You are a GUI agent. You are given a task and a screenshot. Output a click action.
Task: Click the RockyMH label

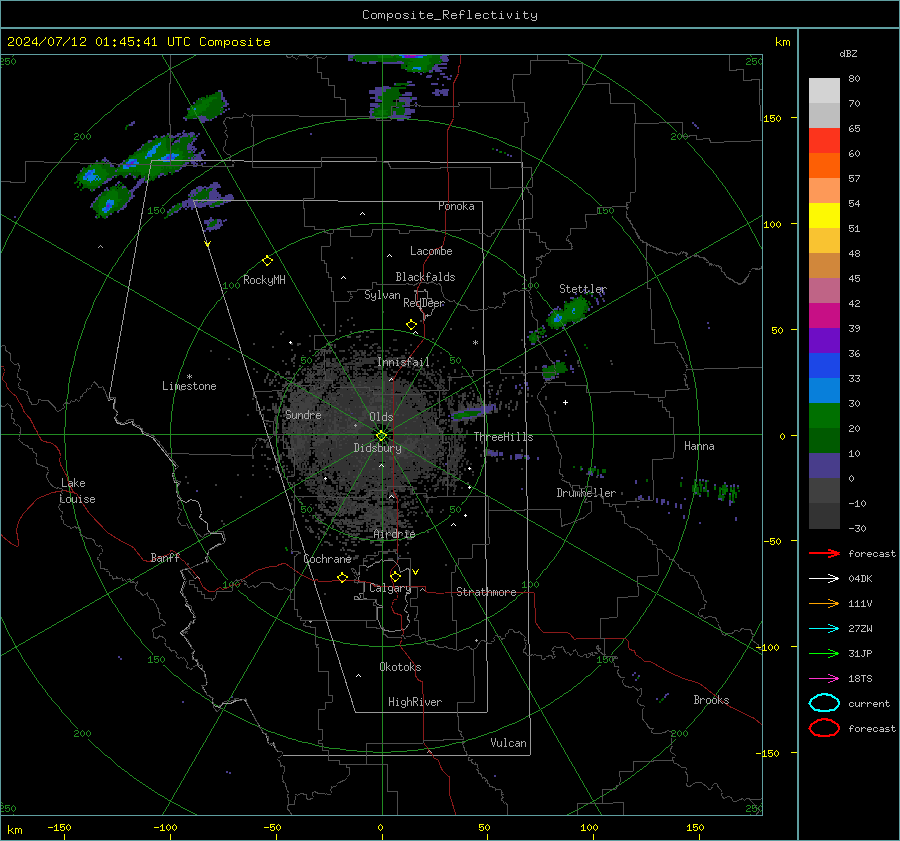tap(264, 280)
